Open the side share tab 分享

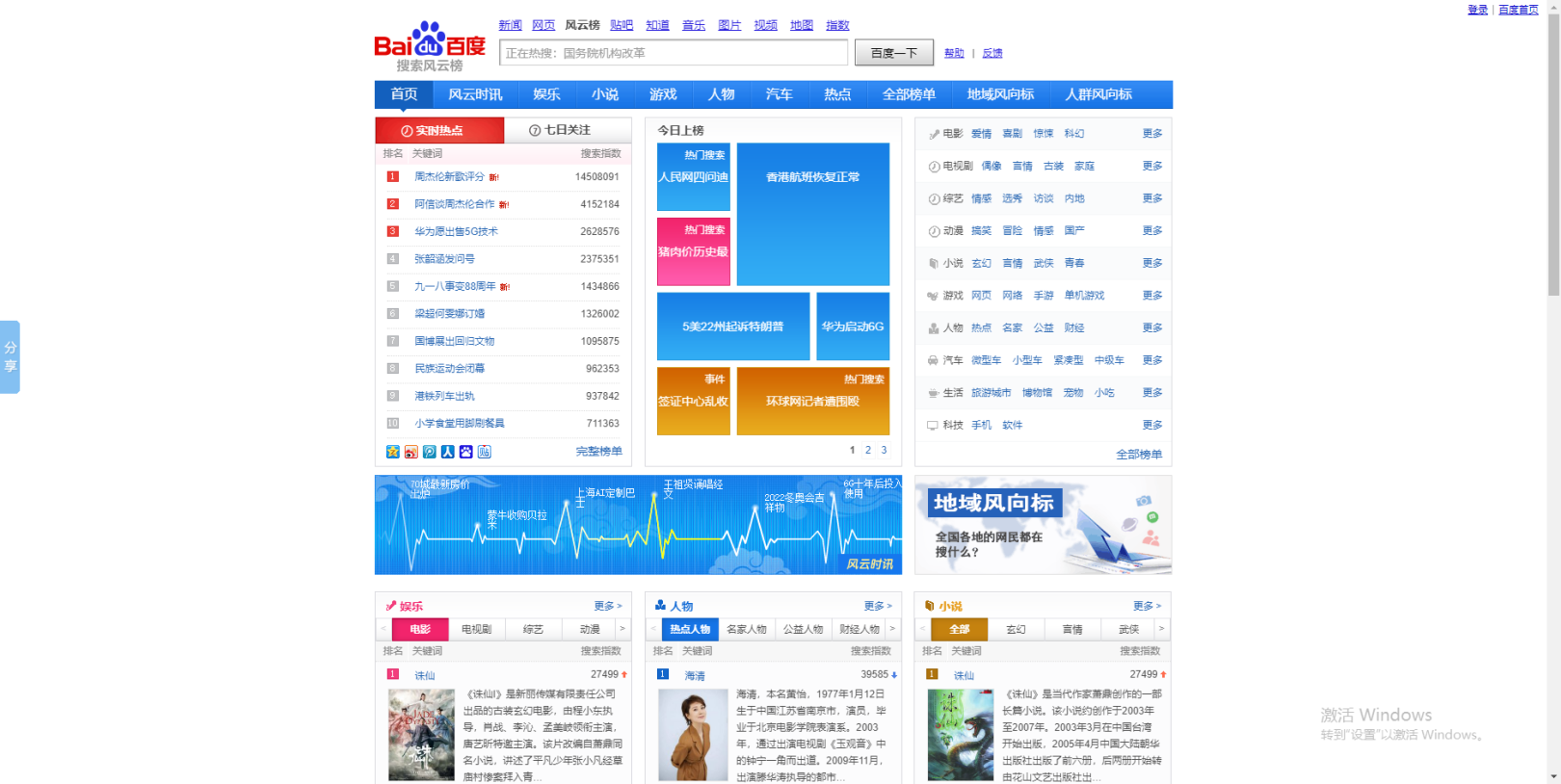point(10,356)
